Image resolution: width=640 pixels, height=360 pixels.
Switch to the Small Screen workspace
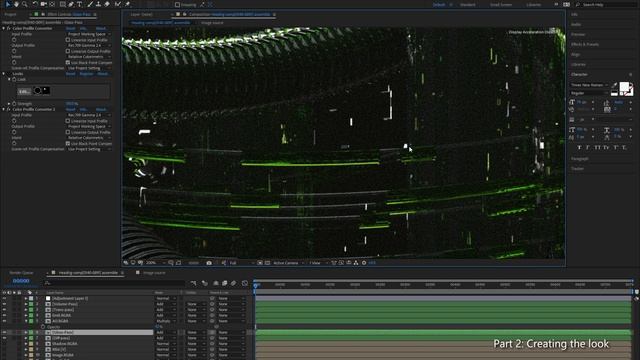point(501,4)
